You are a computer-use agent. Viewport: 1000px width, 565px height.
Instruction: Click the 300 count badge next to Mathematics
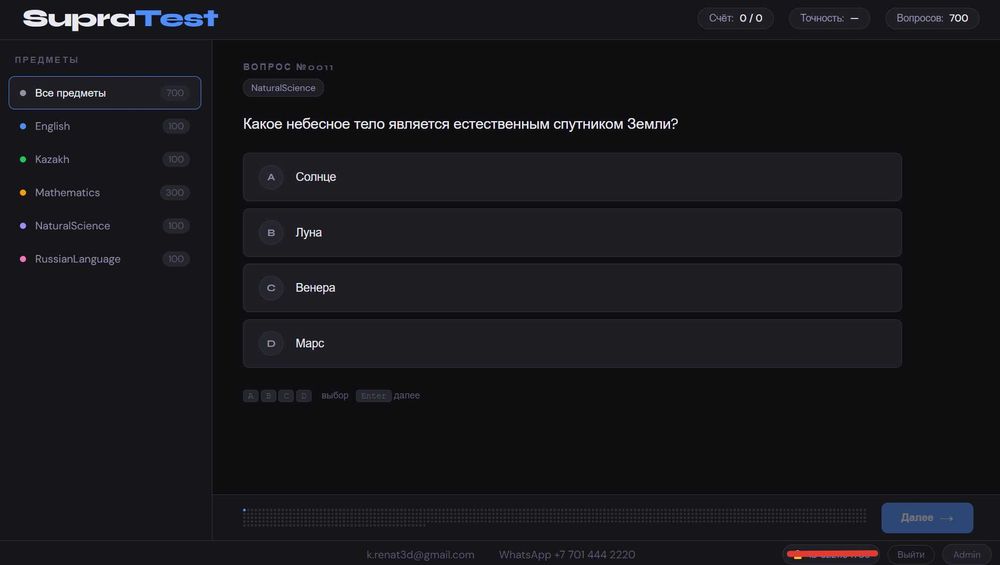175,193
